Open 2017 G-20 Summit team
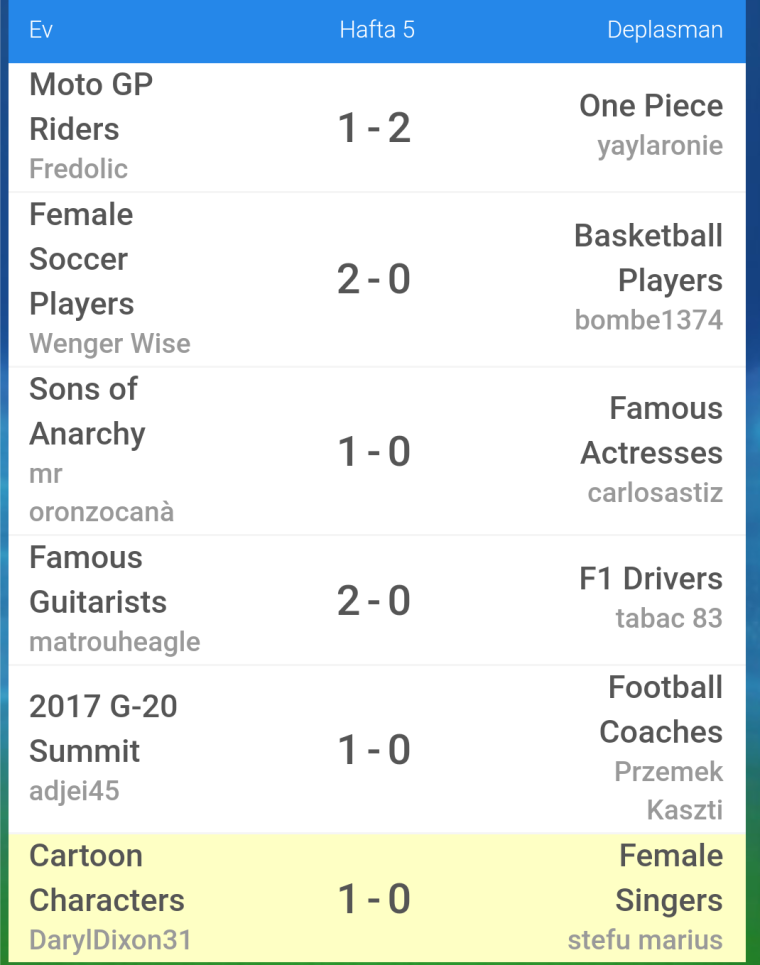Viewport: 760px width, 965px height. (x=103, y=729)
